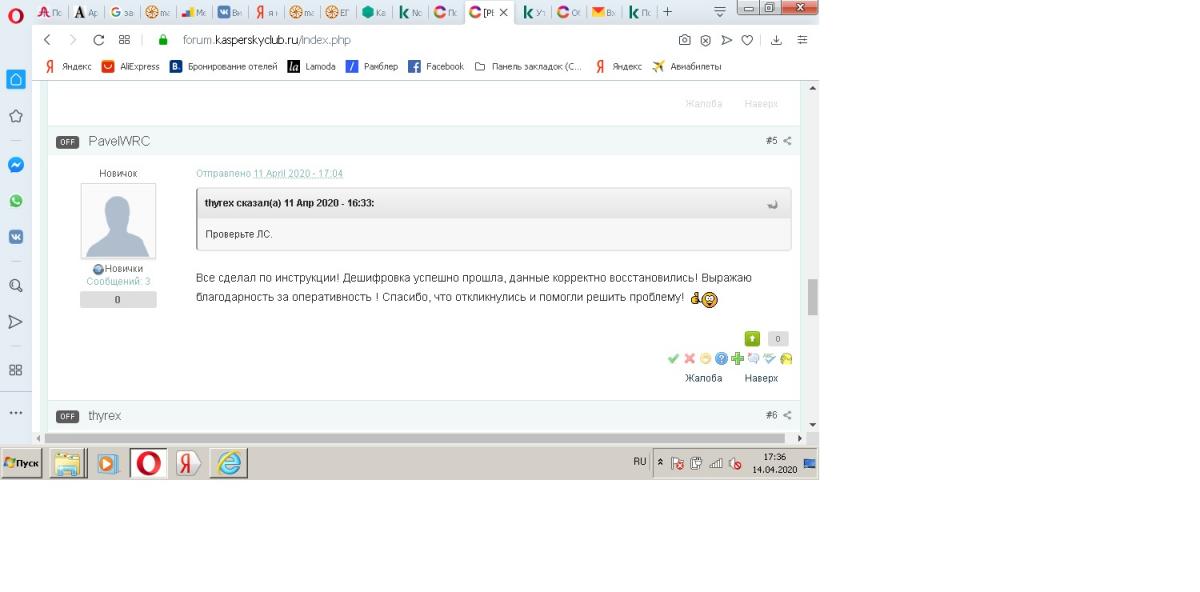Add the page to bookmarks with the heart icon
Viewport: 1200px width, 592px height.
[x=746, y=40]
